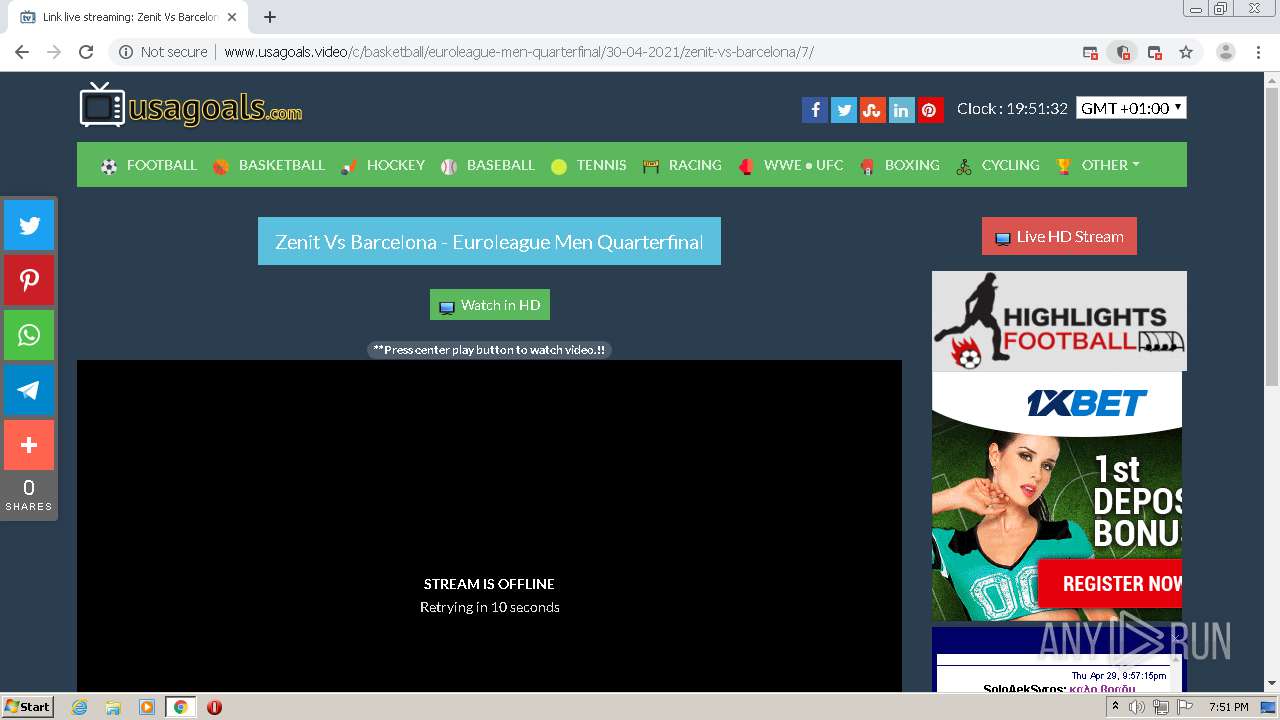This screenshot has height=720, width=1280.
Task: Share page via Pinterest sidebar icon
Action: click(29, 280)
